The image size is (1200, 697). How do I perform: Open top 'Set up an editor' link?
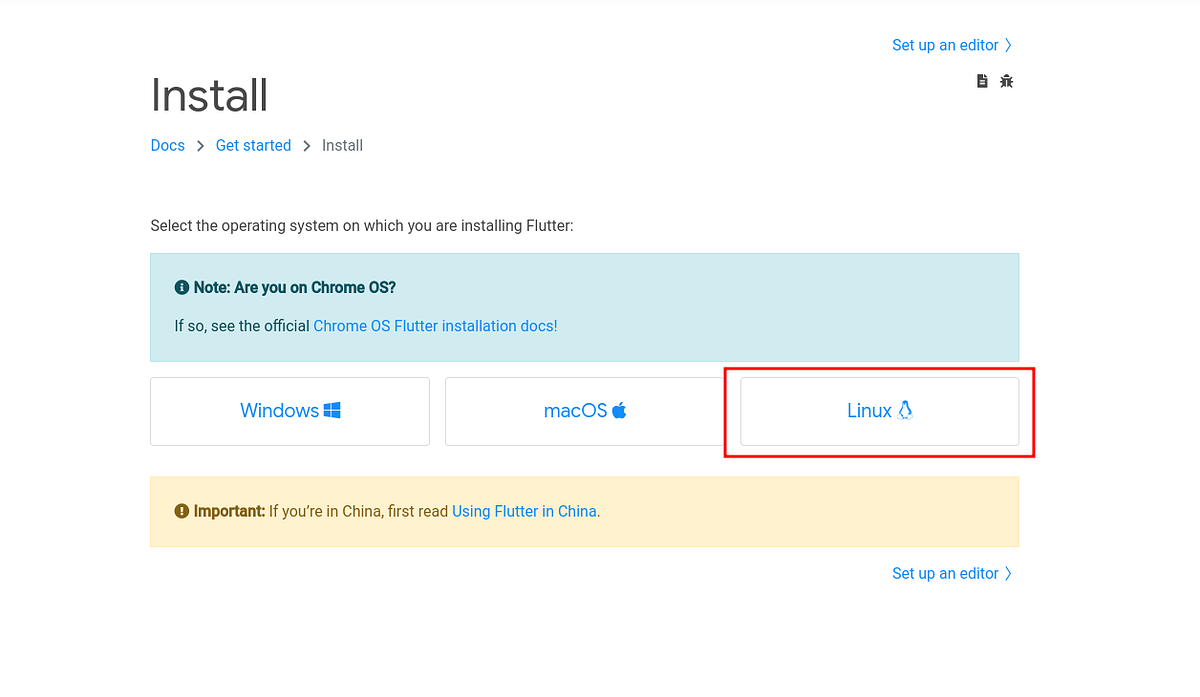tap(952, 45)
